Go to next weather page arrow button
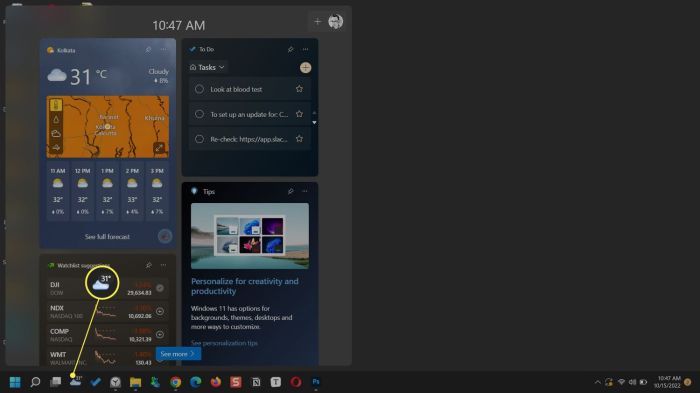Viewport: 700px width, 393px height. 165,236
